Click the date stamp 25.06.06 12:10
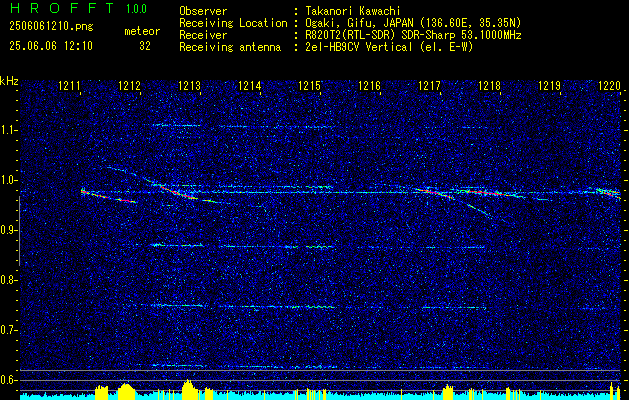629x400 pixels. (x=51, y=46)
